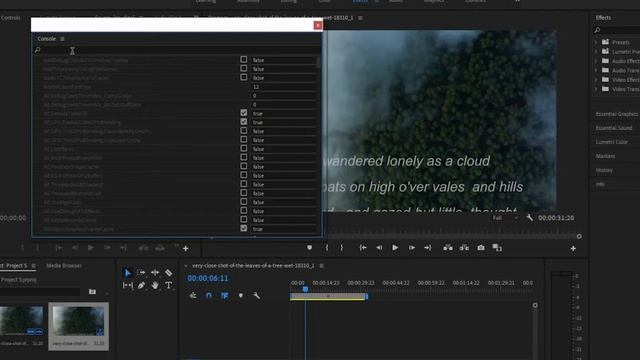Expand the Presets folder in Effects
Image resolution: width=640 pixels, height=360 pixels.
point(596,42)
